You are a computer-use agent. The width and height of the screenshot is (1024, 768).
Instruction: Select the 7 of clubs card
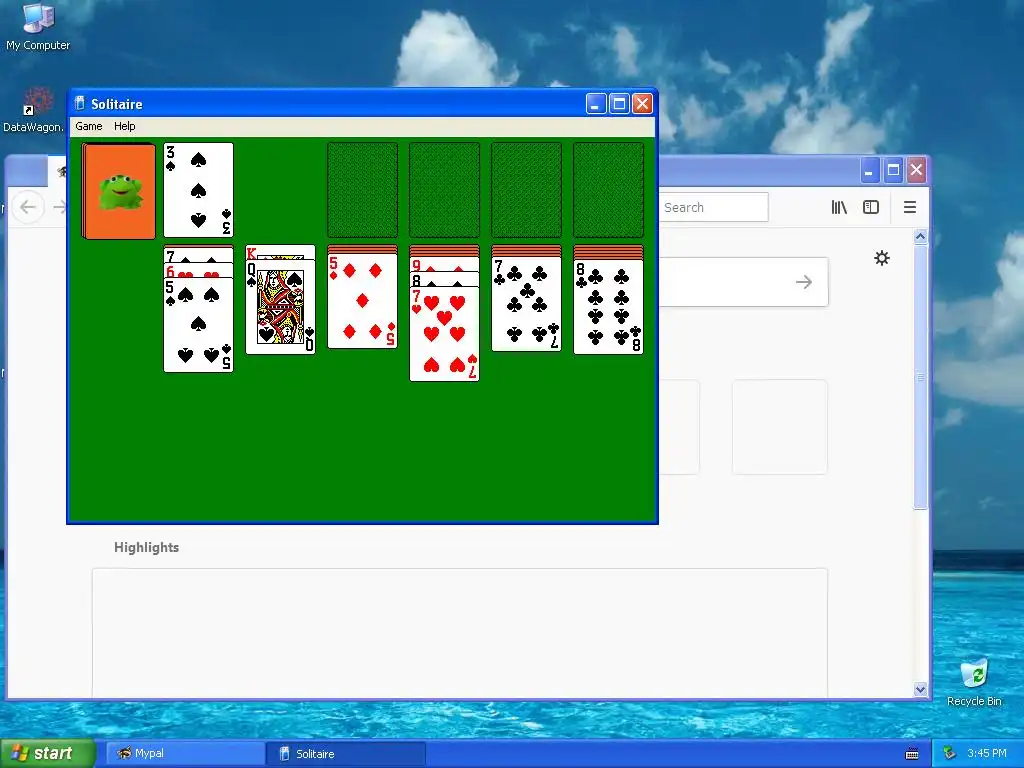526,304
